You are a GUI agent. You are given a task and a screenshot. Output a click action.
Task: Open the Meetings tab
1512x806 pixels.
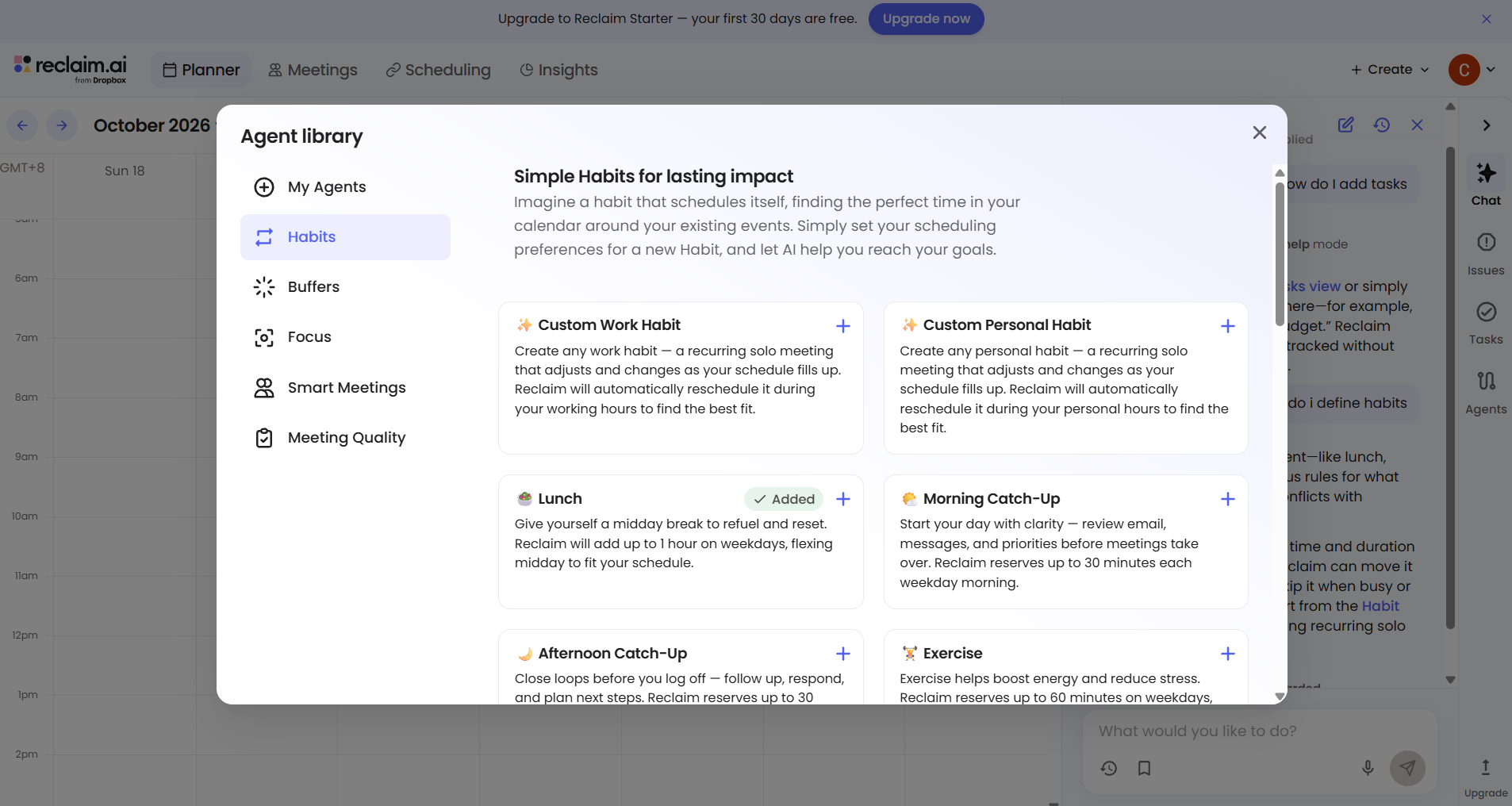[x=313, y=70]
